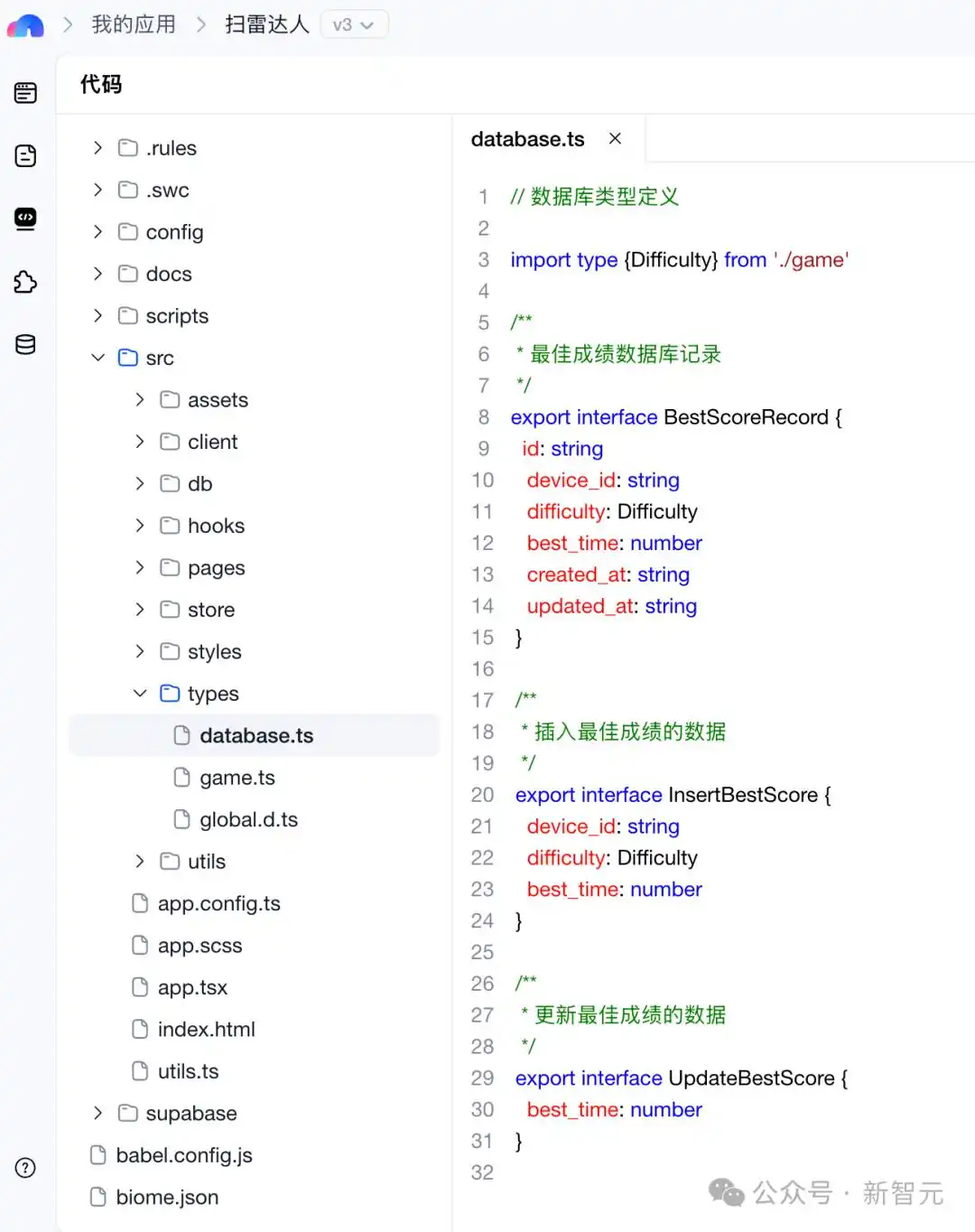Open the biome.json file
Screen dimensions: 975x1232
[166, 1197]
